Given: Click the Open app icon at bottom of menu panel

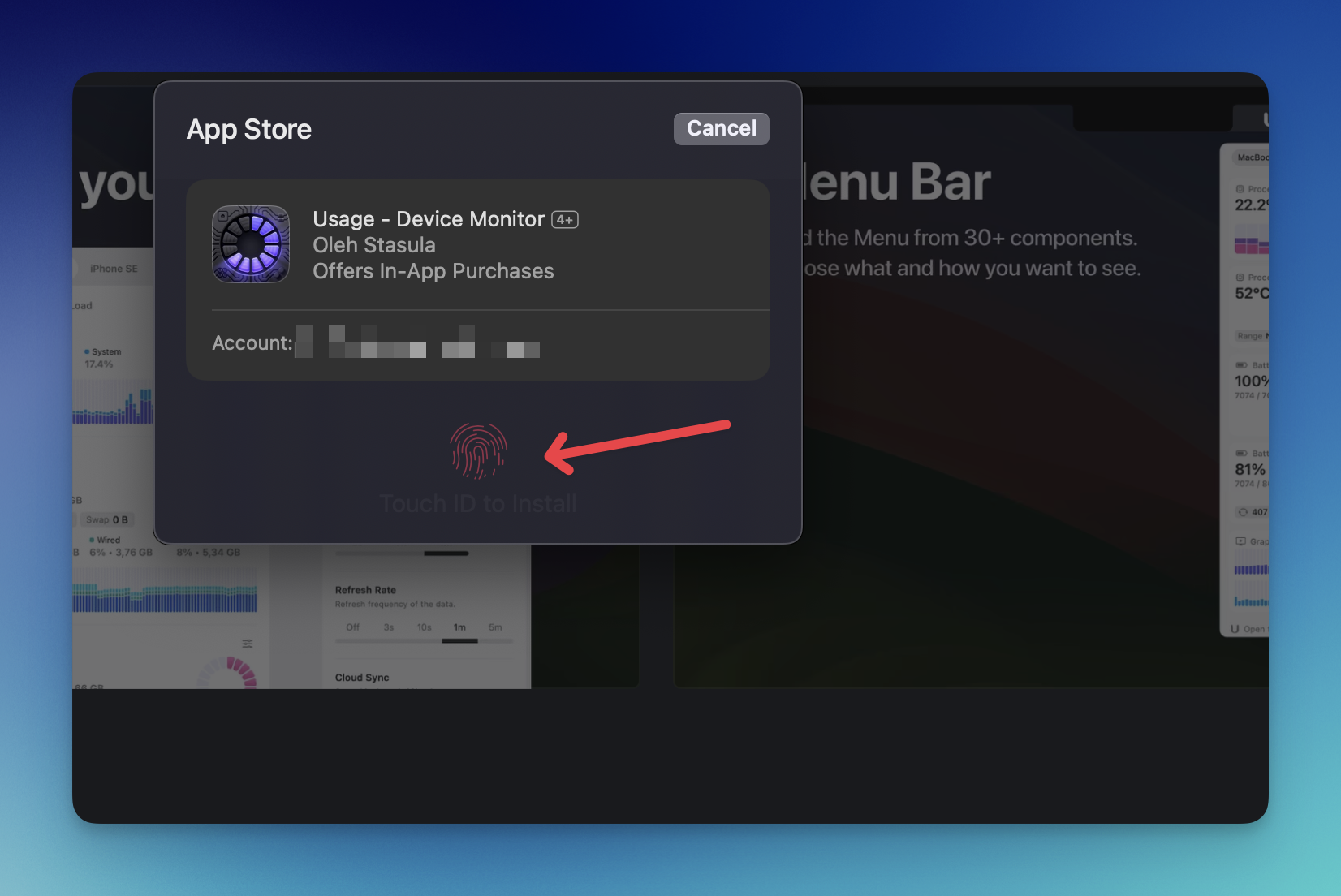Looking at the screenshot, I should click(1235, 629).
